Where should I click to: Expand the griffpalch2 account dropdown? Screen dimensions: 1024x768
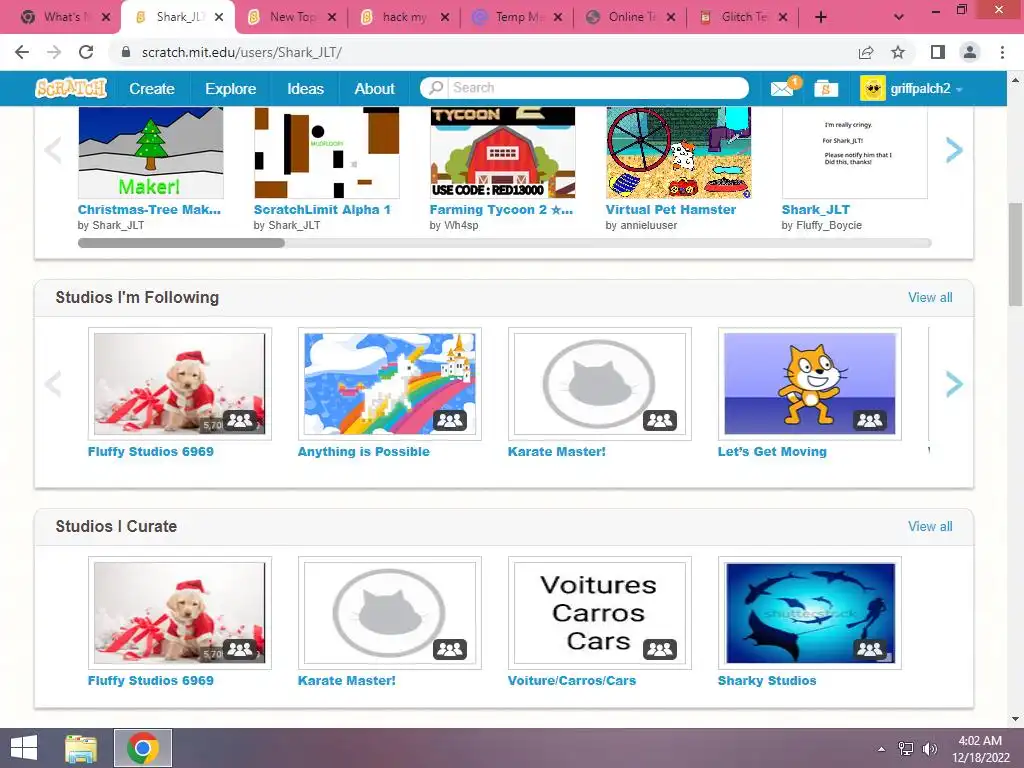(959, 89)
